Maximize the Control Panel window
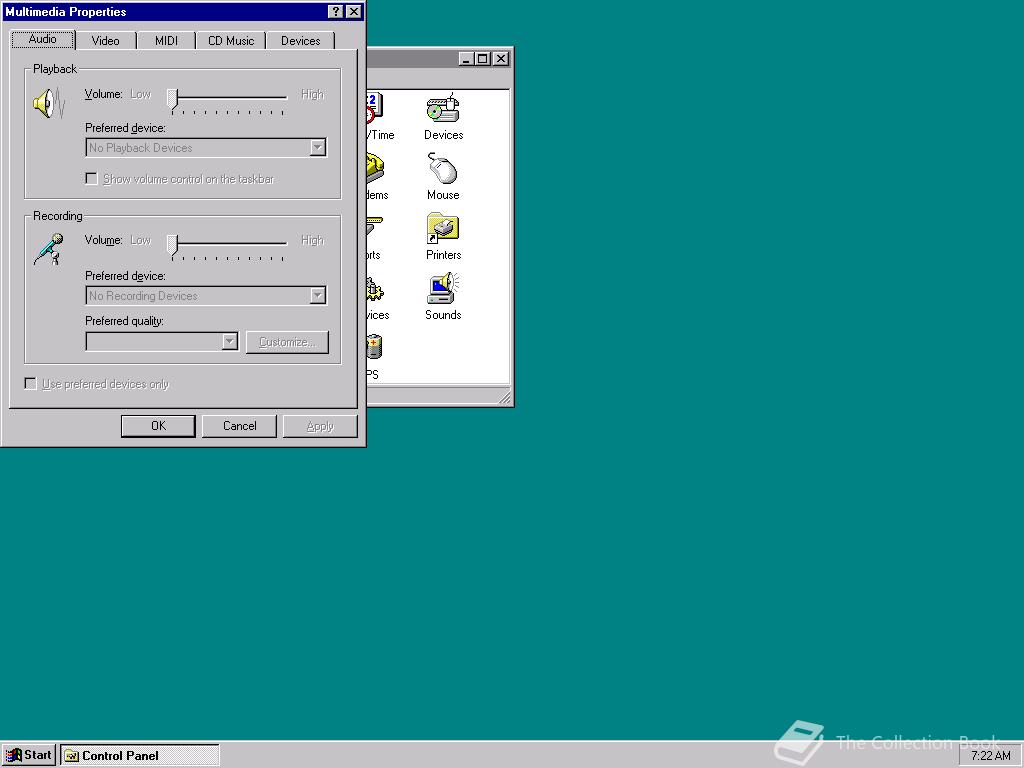The width and height of the screenshot is (1024, 768). pos(483,59)
